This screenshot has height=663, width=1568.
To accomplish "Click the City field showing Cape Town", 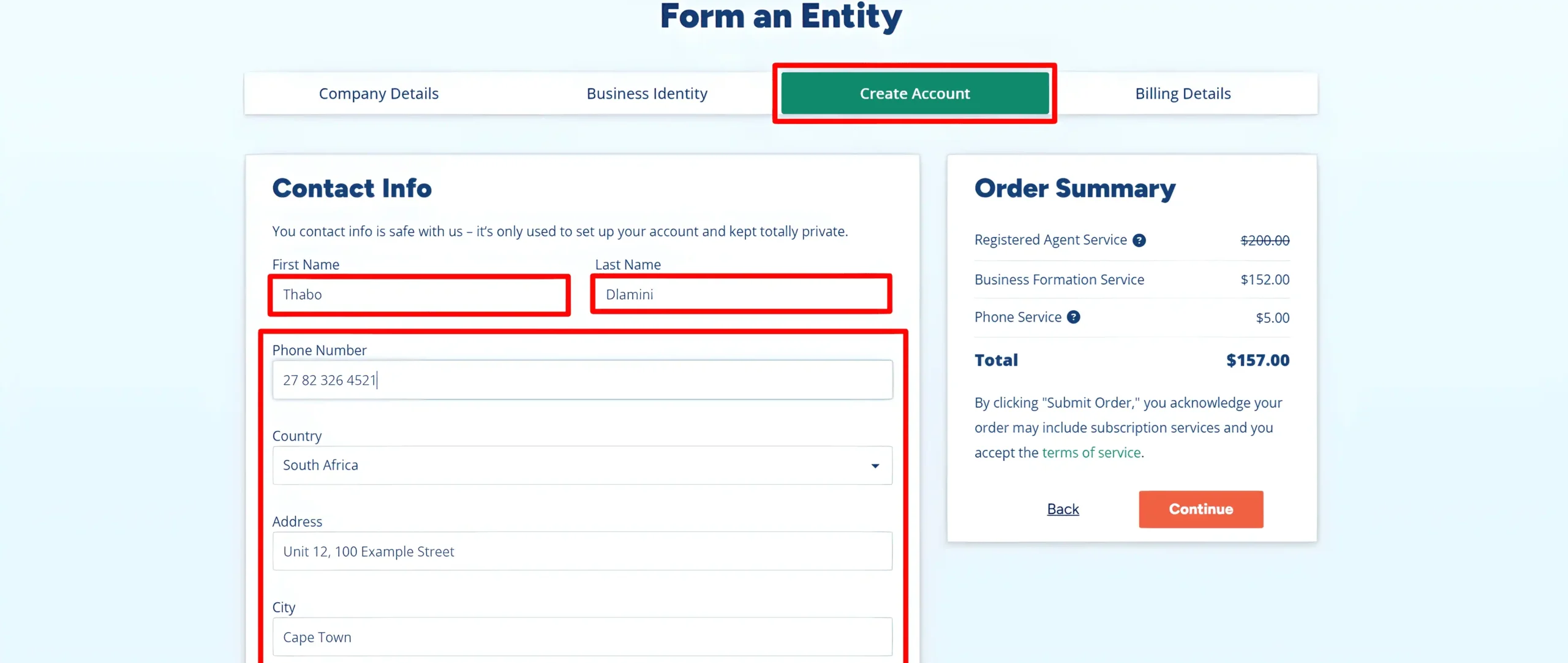I will 582,637.
